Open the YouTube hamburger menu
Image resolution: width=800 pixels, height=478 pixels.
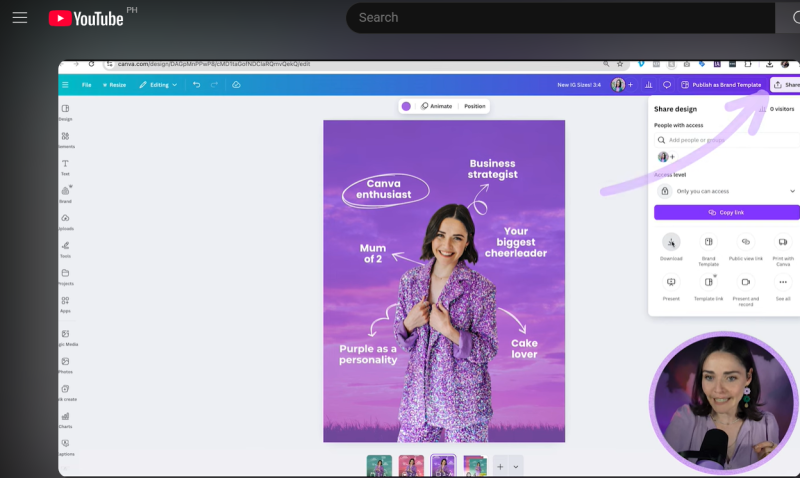pyautogui.click(x=20, y=18)
